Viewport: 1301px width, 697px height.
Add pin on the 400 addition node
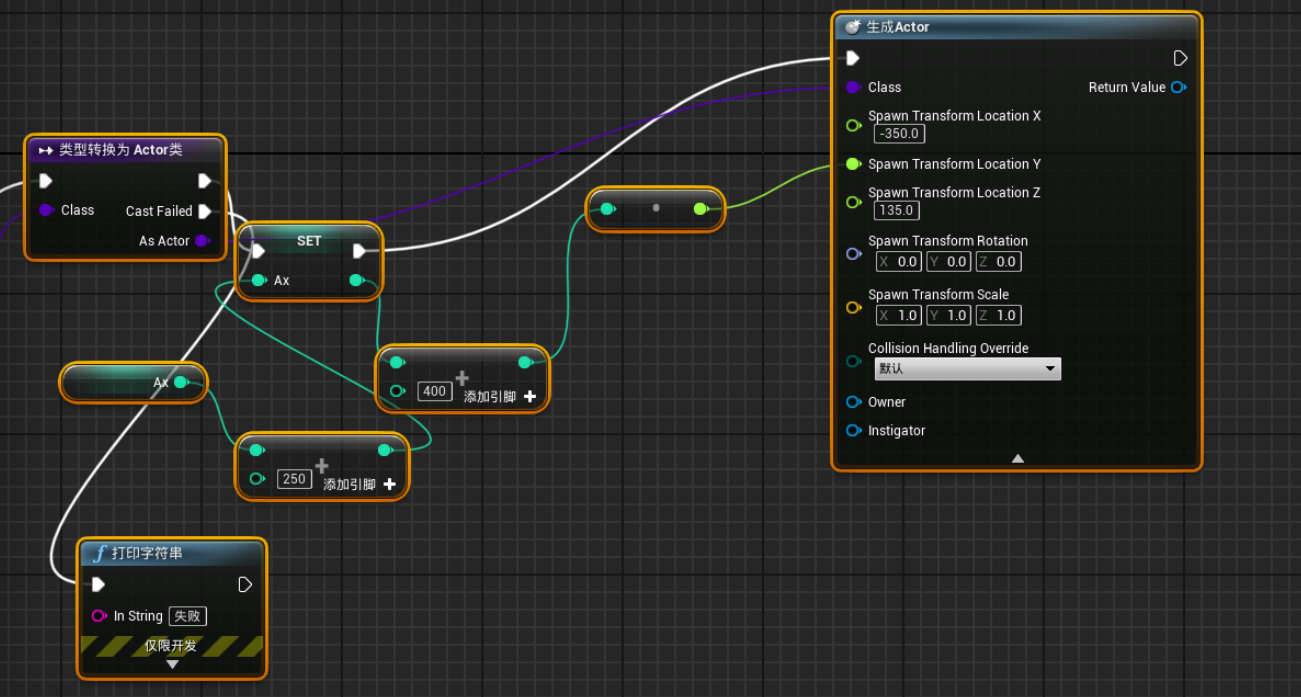point(529,397)
